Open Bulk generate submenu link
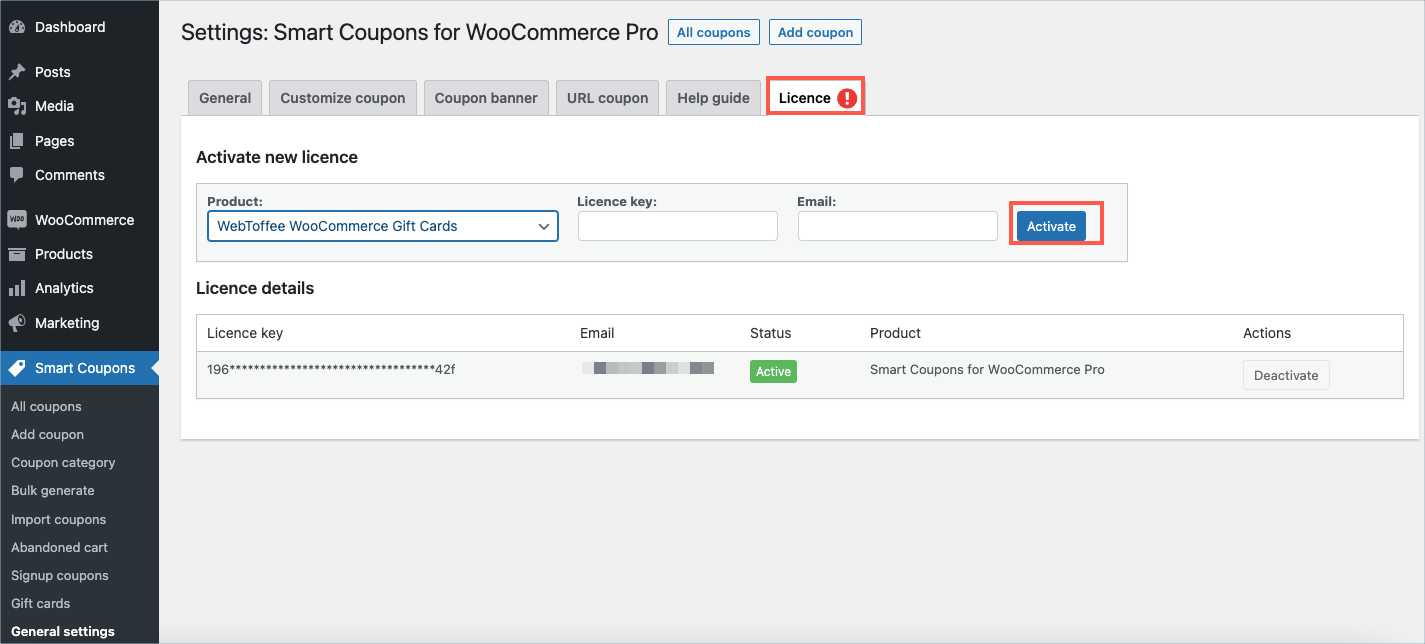Viewport: 1425px width, 644px height. [53, 491]
